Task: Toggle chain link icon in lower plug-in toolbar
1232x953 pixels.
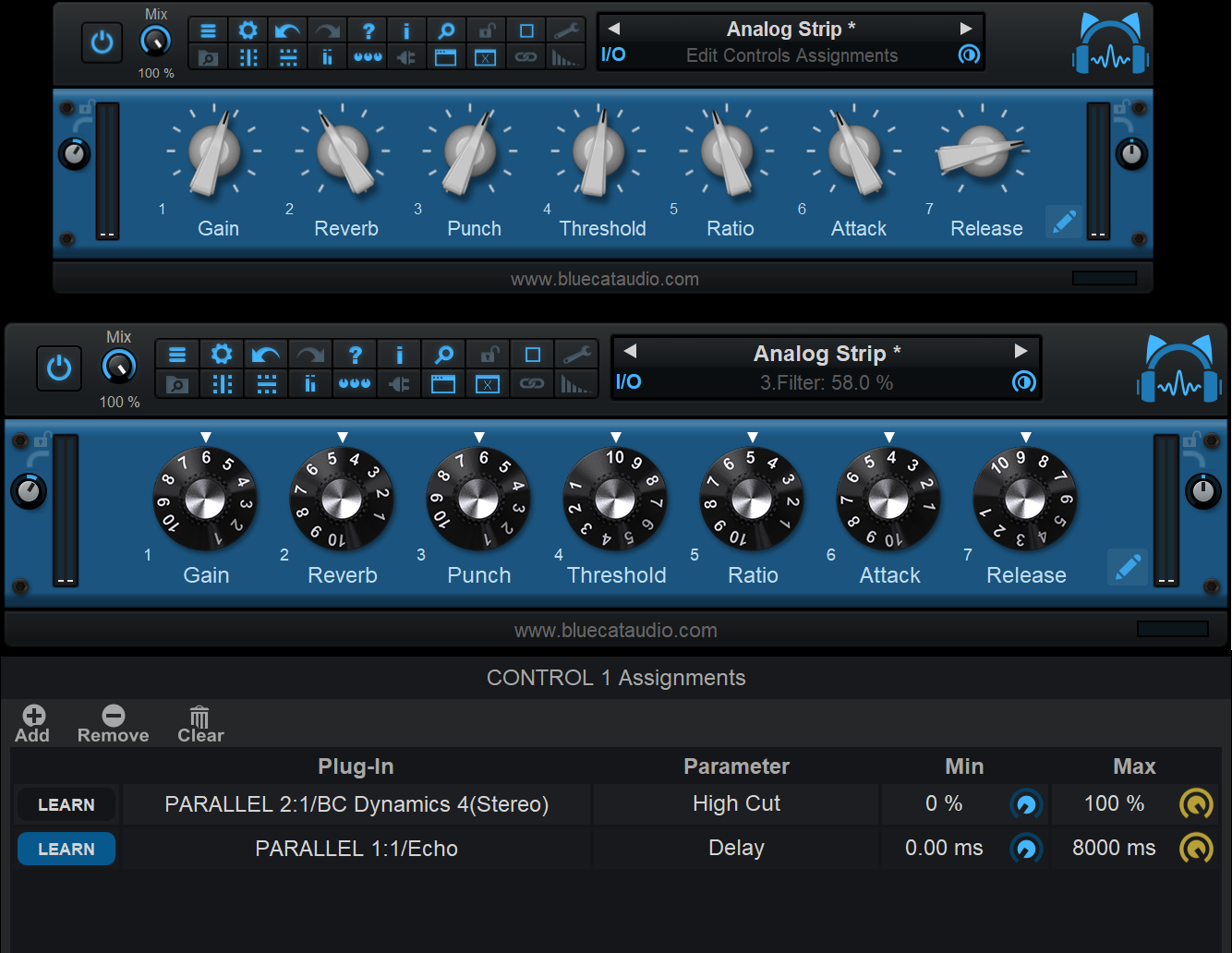Action: coord(532,384)
